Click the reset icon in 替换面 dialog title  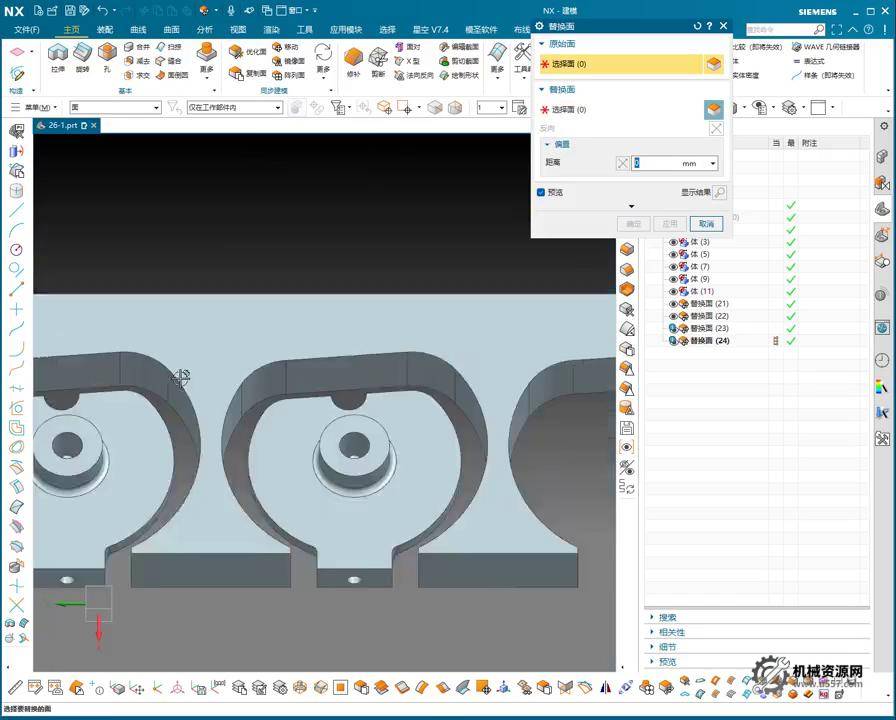click(x=698, y=26)
